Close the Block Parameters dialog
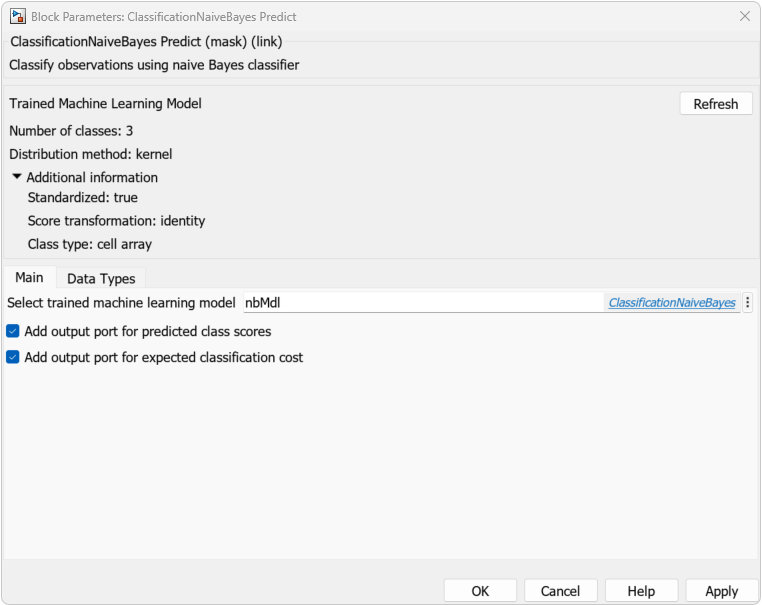Image resolution: width=762 pixels, height=605 pixels. (744, 16)
